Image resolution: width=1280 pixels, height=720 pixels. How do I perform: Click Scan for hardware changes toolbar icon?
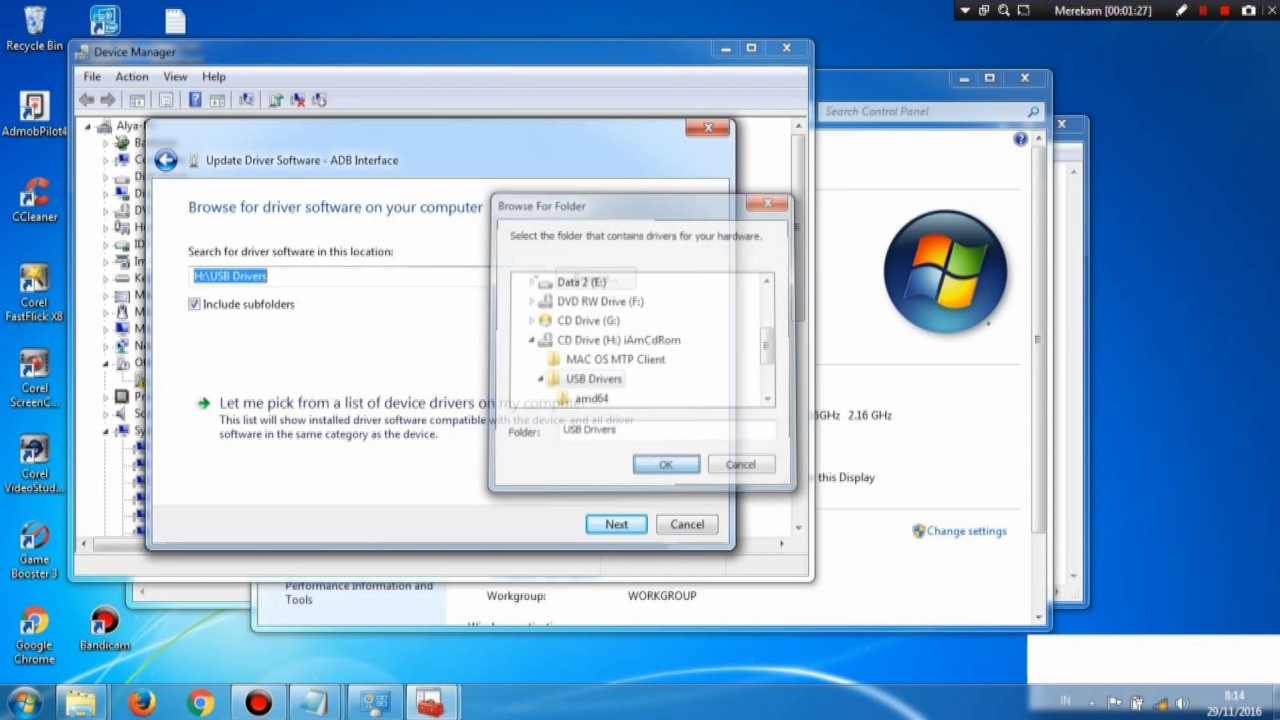(246, 100)
